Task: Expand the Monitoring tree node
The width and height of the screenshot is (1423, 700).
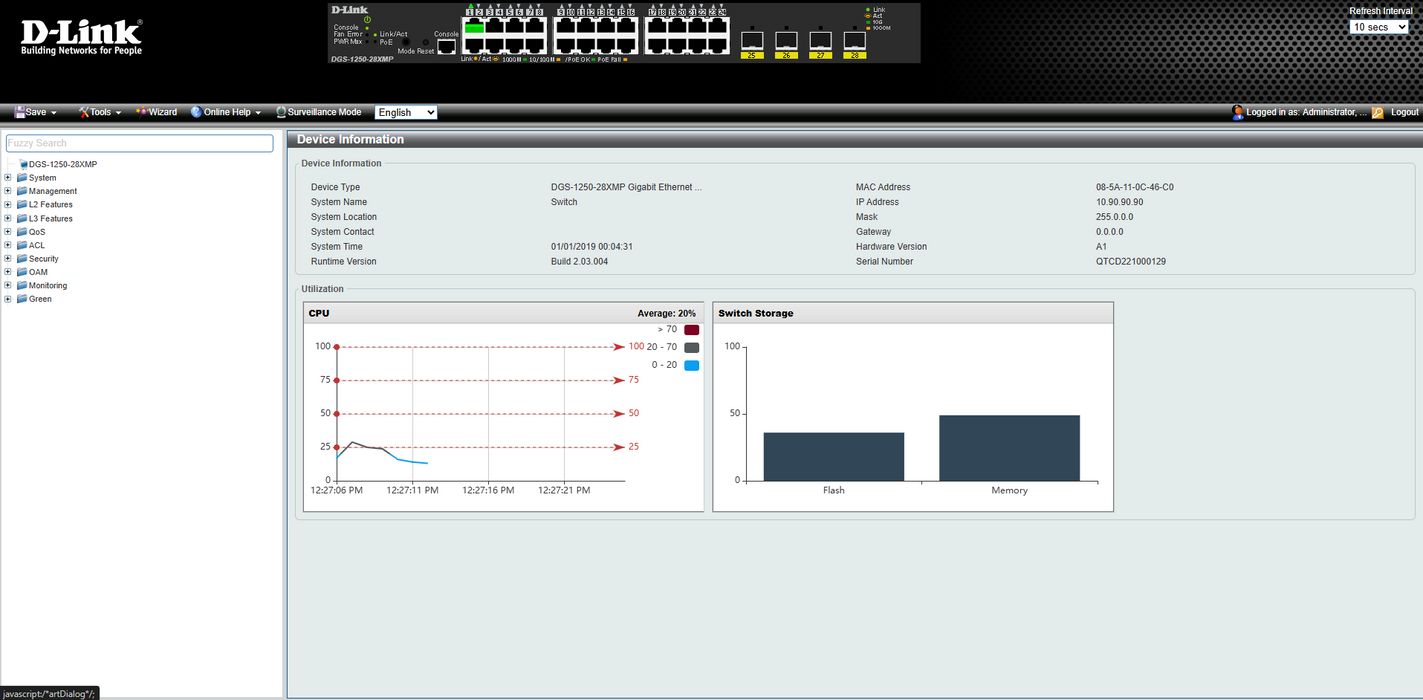Action: point(8,286)
